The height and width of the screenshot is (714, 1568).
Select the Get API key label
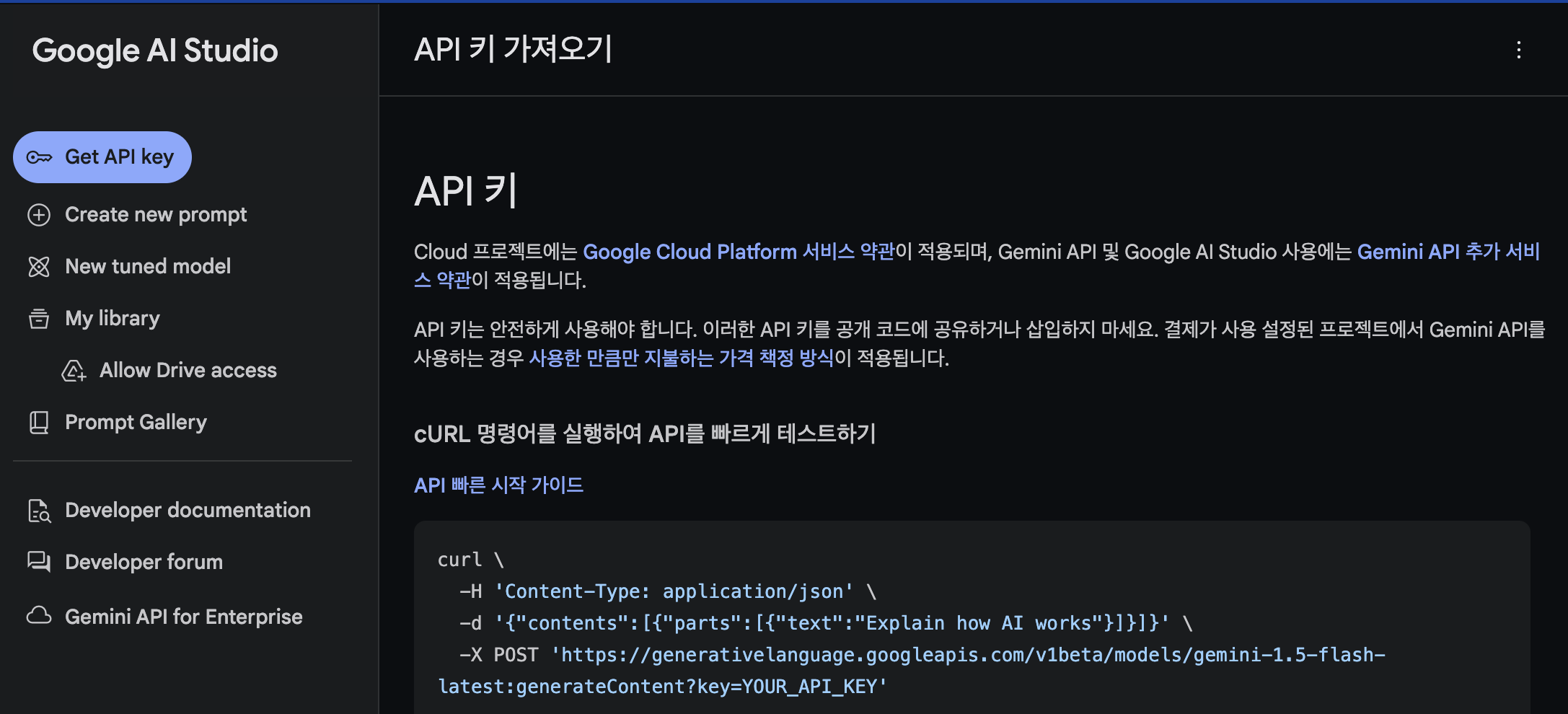tap(119, 157)
